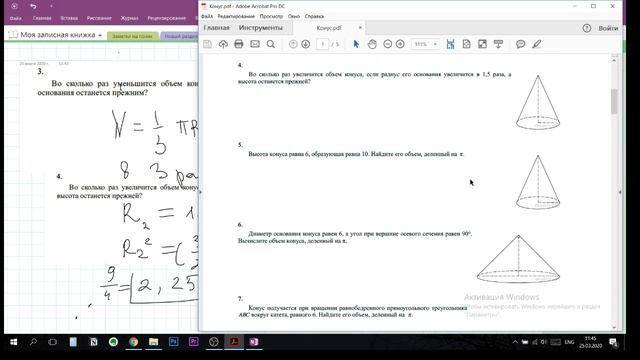Open Acrobat help question mark

587,28
